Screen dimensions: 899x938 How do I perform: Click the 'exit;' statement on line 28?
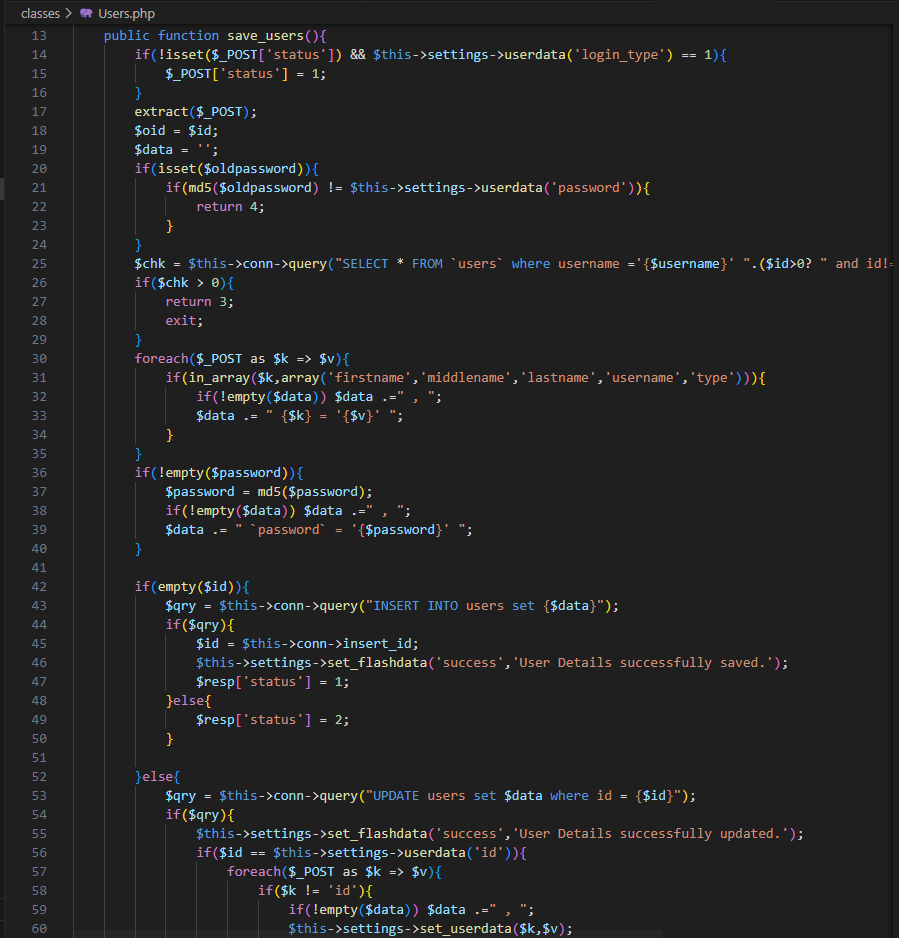(x=184, y=321)
